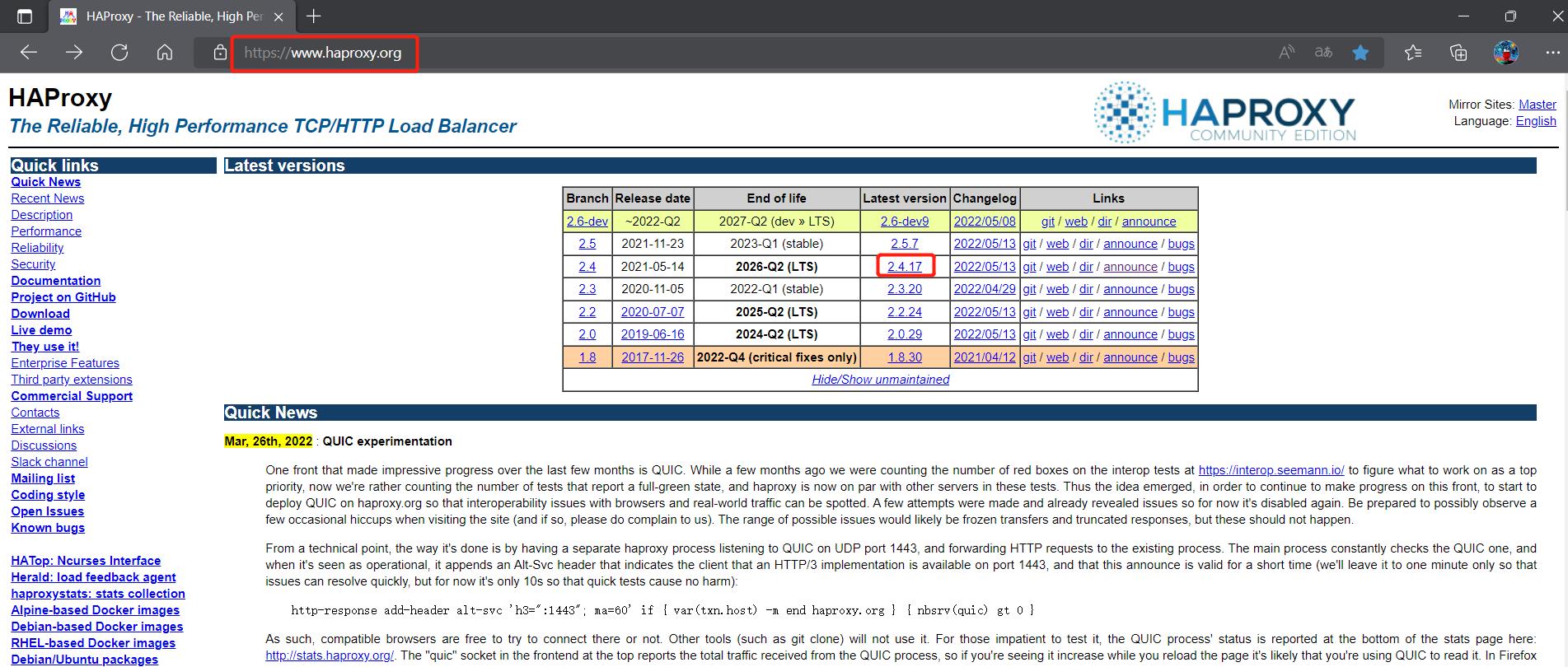Open the interop.seemann.io link
The width and height of the screenshot is (1568, 667).
[x=1271, y=470]
